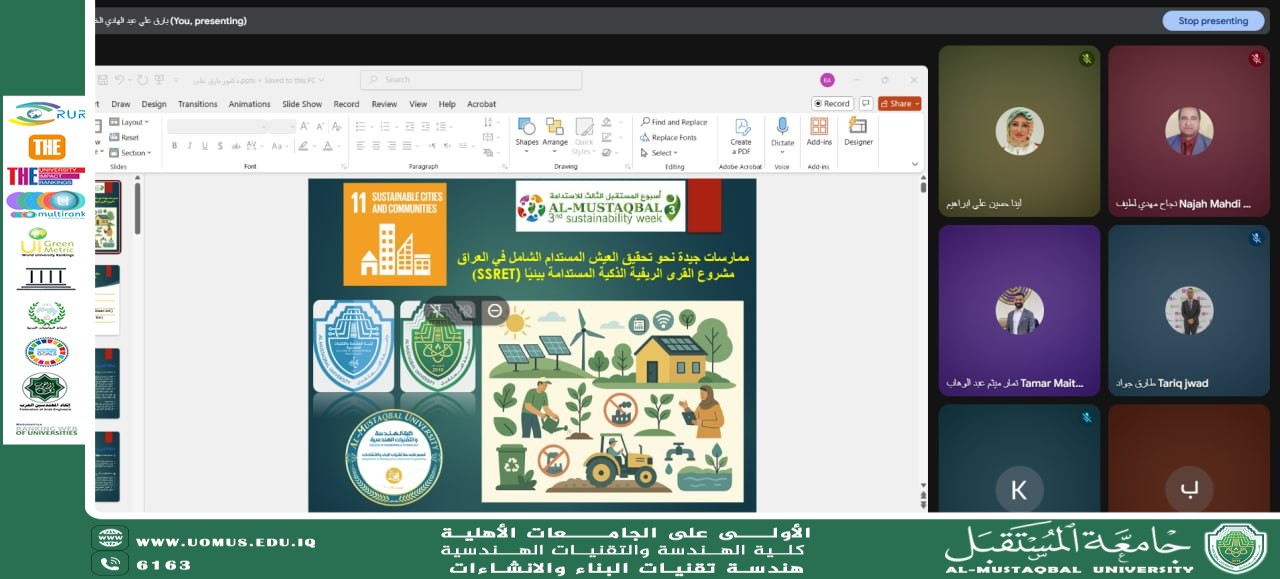Click the pin icon on slide floating toolbar
1280x579 pixels.
[x=437, y=311]
